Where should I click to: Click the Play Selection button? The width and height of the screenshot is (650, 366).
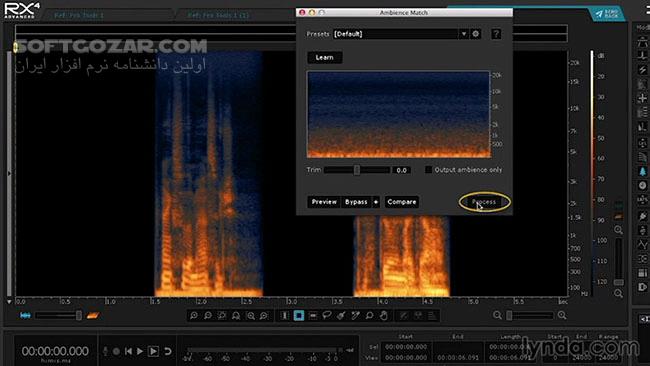point(153,351)
